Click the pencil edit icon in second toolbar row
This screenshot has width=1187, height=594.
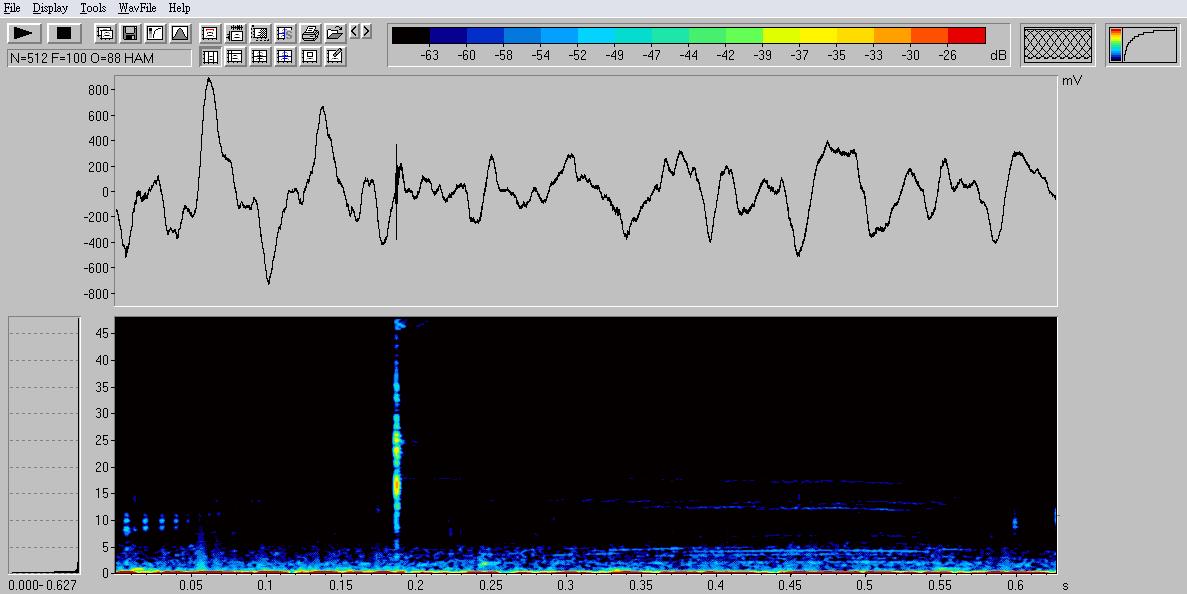[x=335, y=57]
